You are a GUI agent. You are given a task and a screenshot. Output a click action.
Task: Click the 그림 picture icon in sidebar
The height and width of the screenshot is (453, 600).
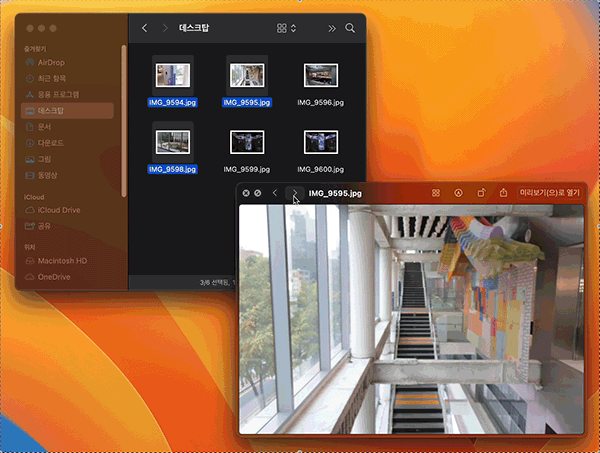tap(30, 159)
